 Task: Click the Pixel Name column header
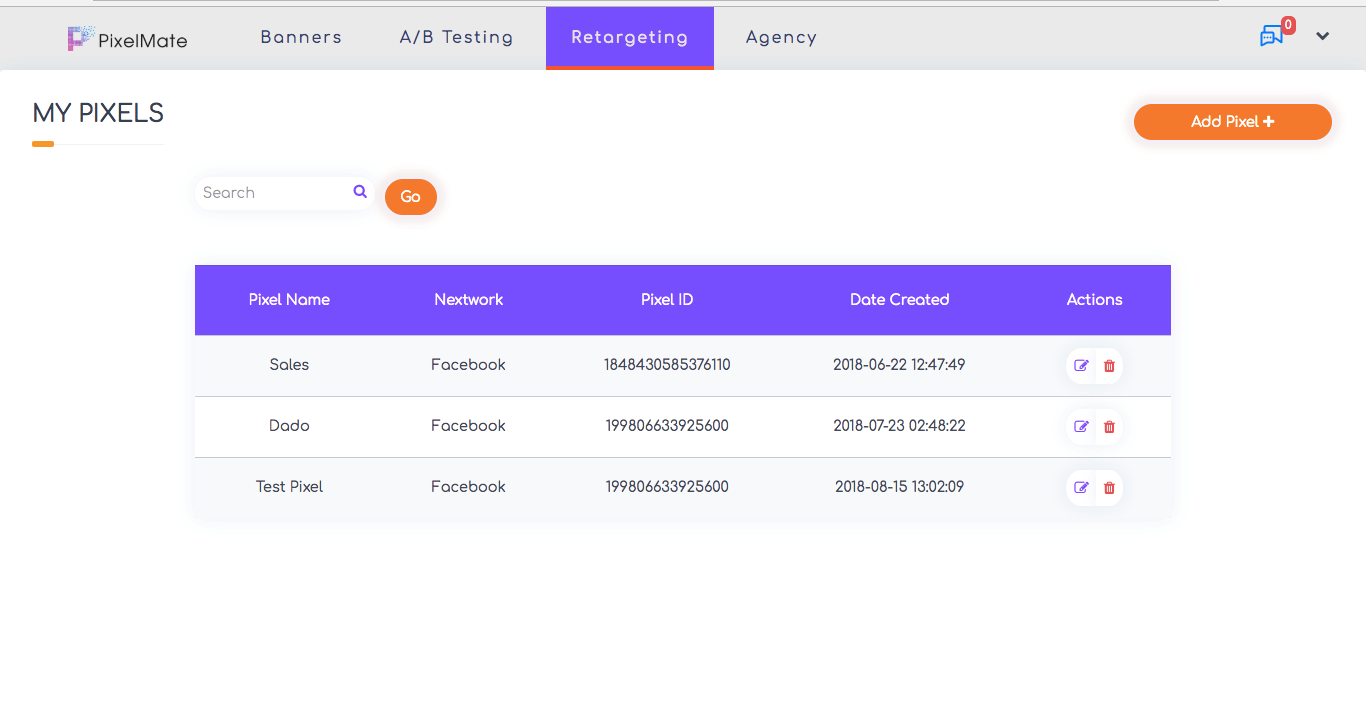tap(289, 300)
